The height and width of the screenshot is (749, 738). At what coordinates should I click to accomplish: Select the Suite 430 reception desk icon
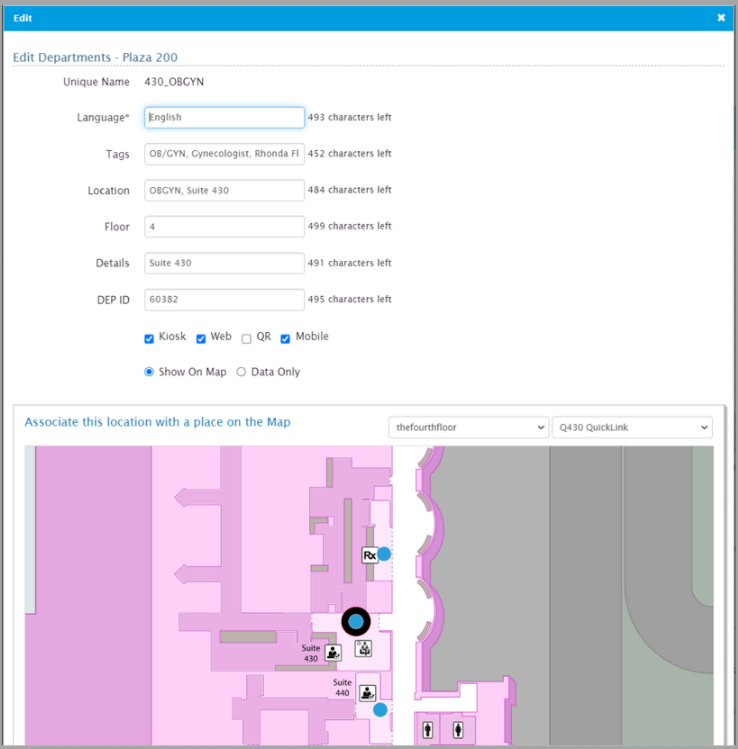click(333, 653)
